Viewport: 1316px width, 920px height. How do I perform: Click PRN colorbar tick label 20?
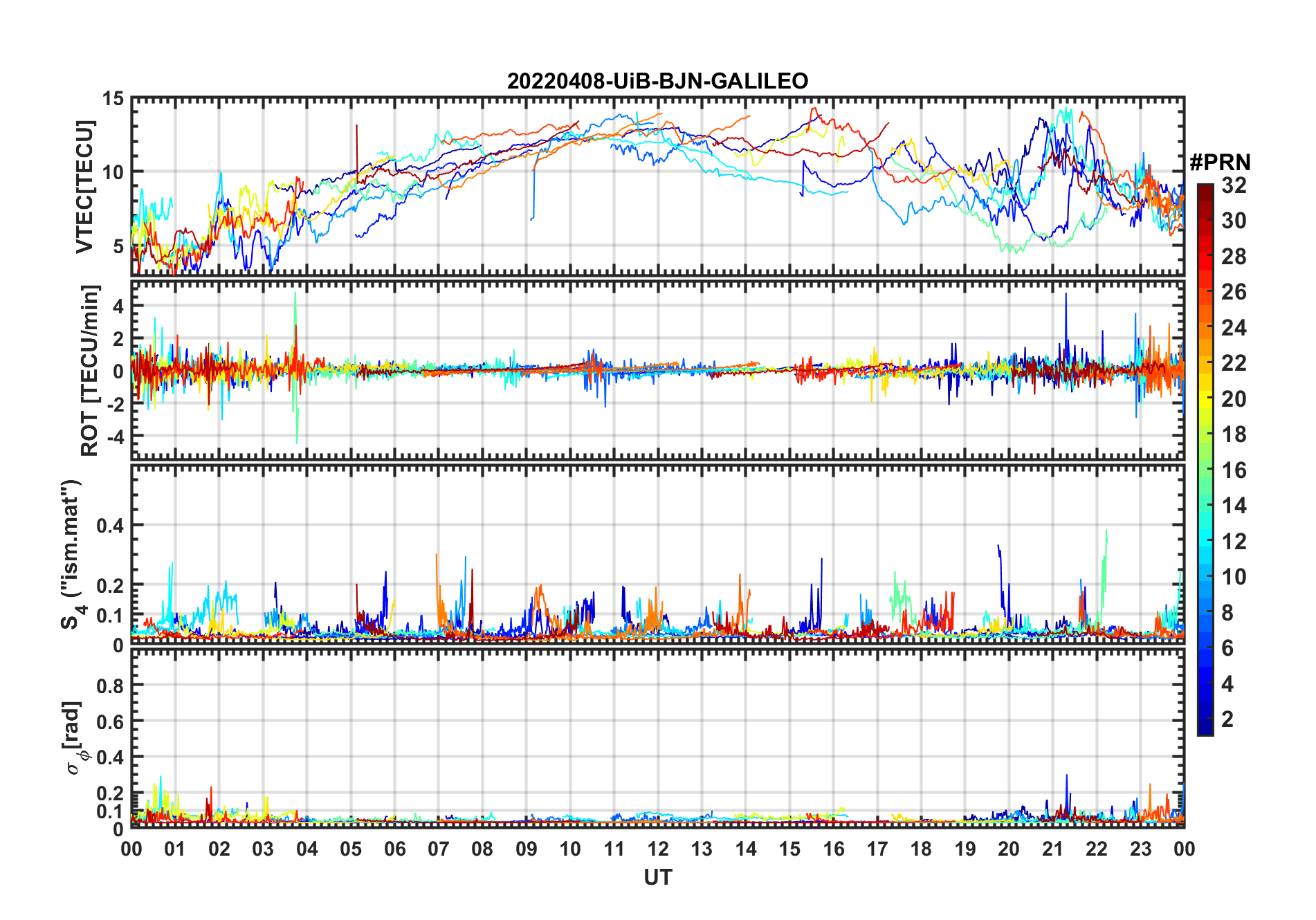coord(1234,399)
